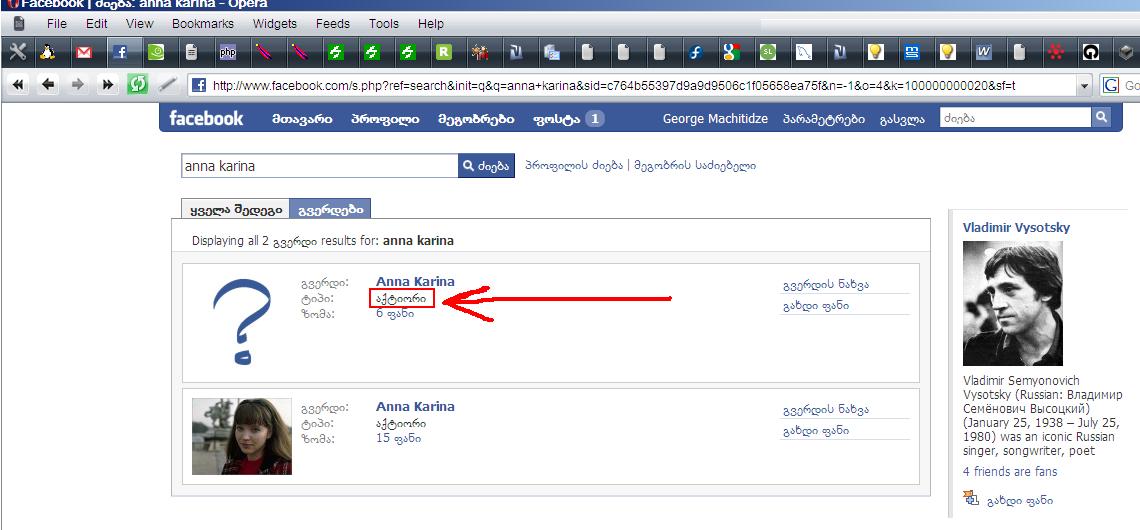Open მეგობრები in the Facebook header
This screenshot has width=1140, height=530.
(x=476, y=119)
